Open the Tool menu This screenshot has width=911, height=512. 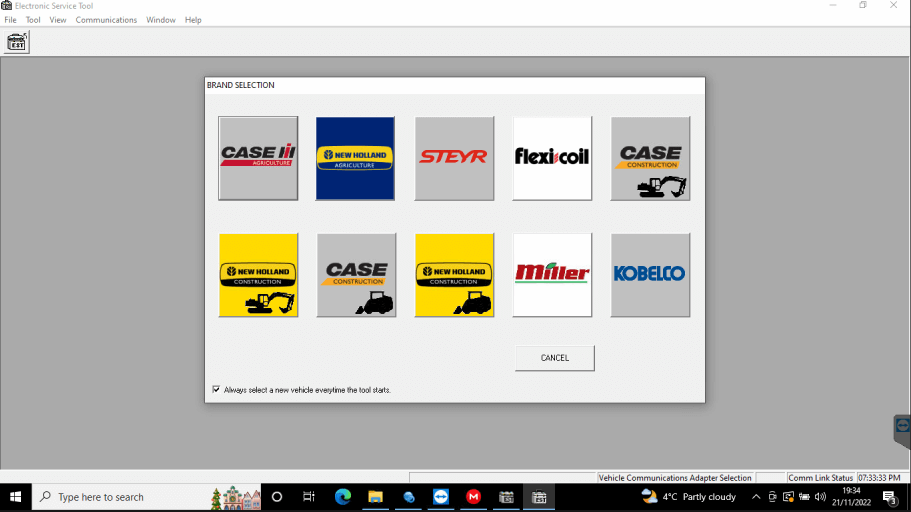tap(33, 20)
